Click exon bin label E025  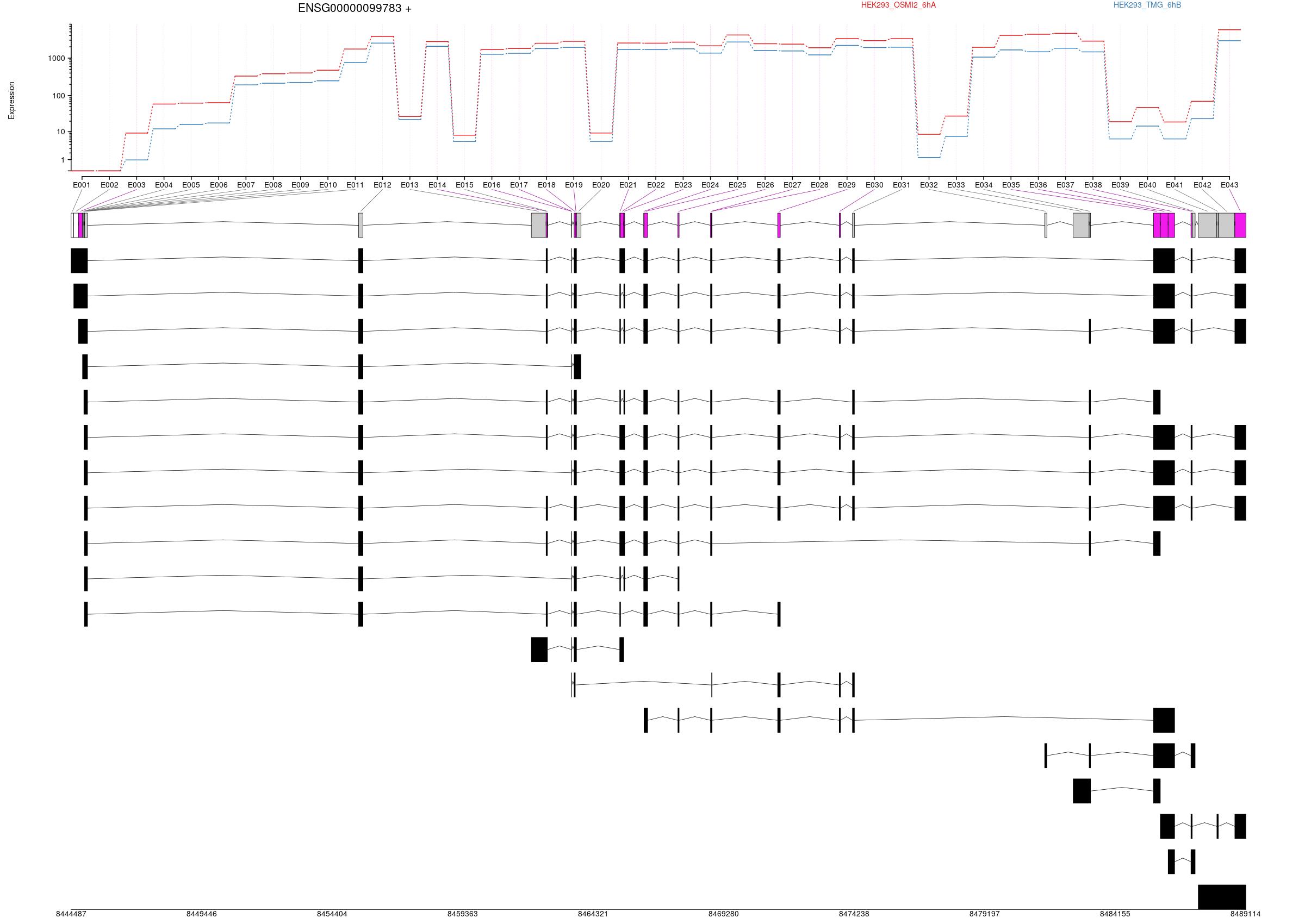pos(737,185)
